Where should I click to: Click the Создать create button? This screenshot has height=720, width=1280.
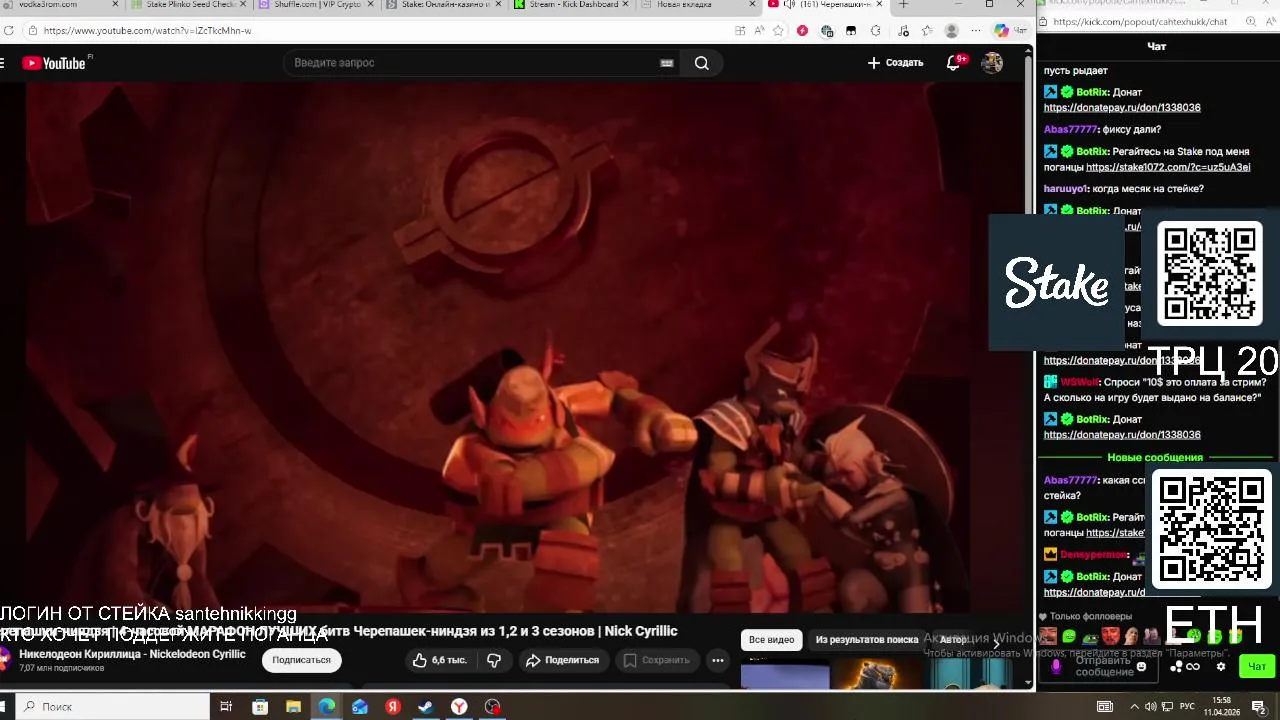point(895,63)
